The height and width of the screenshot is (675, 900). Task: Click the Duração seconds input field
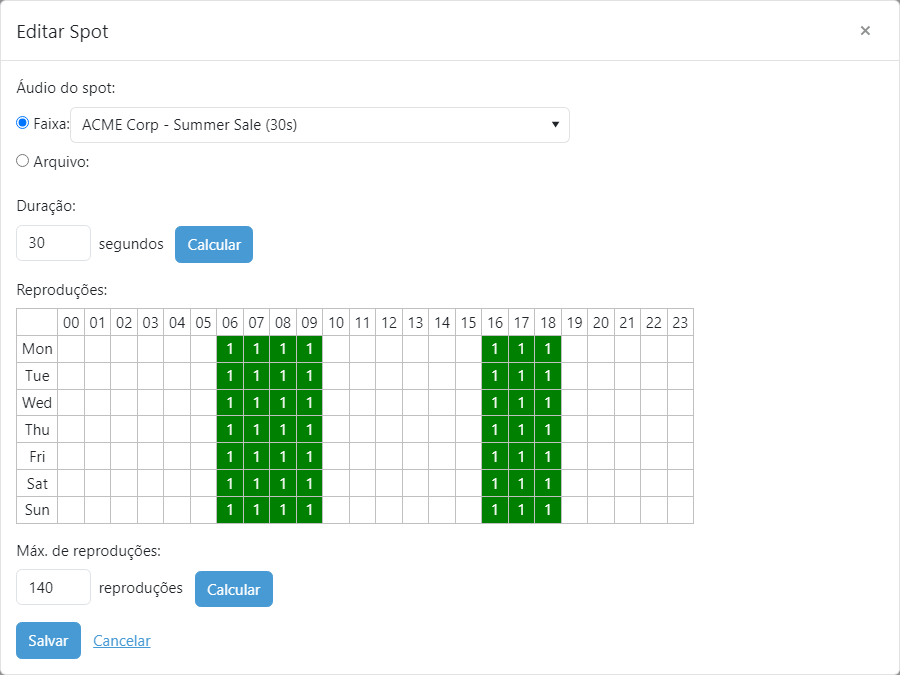(x=53, y=243)
